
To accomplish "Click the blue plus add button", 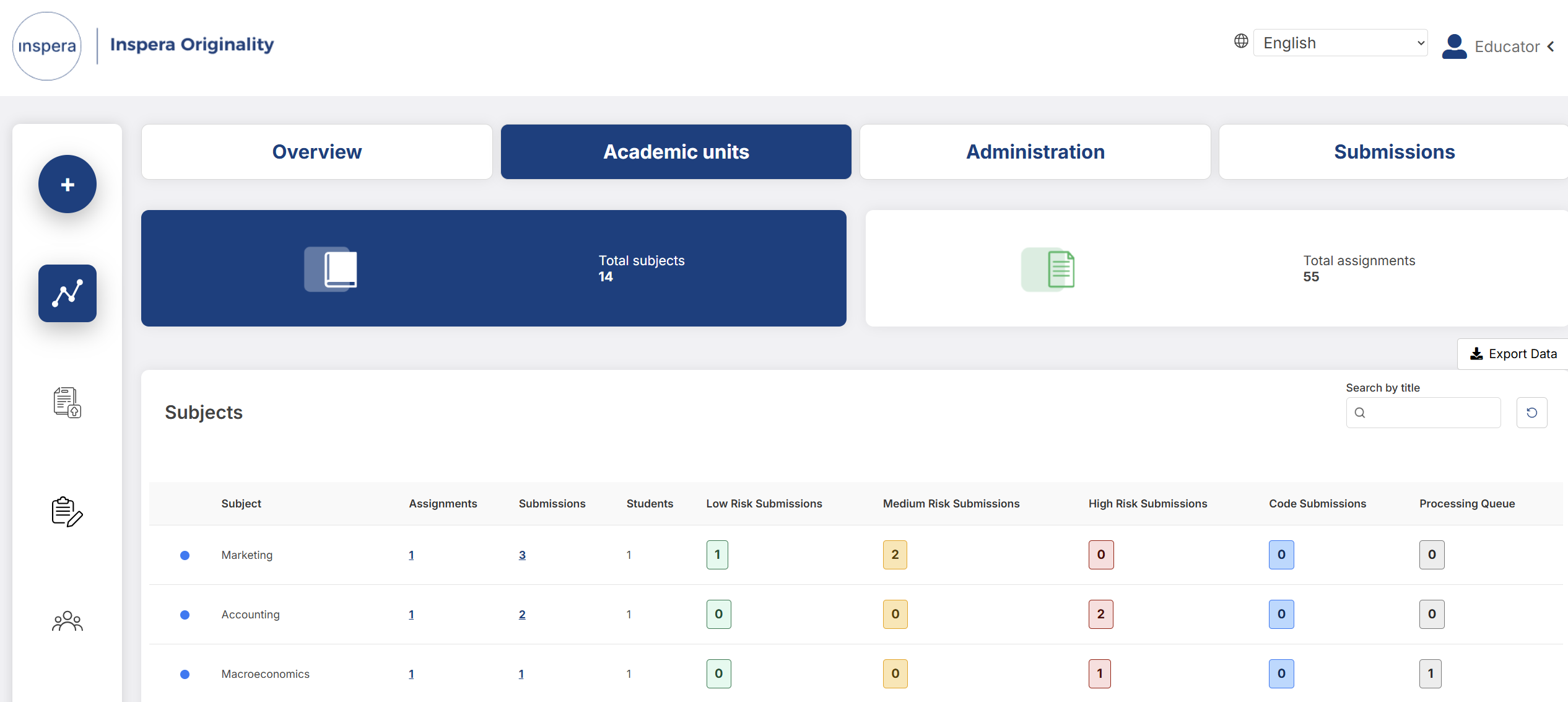I will coord(68,184).
